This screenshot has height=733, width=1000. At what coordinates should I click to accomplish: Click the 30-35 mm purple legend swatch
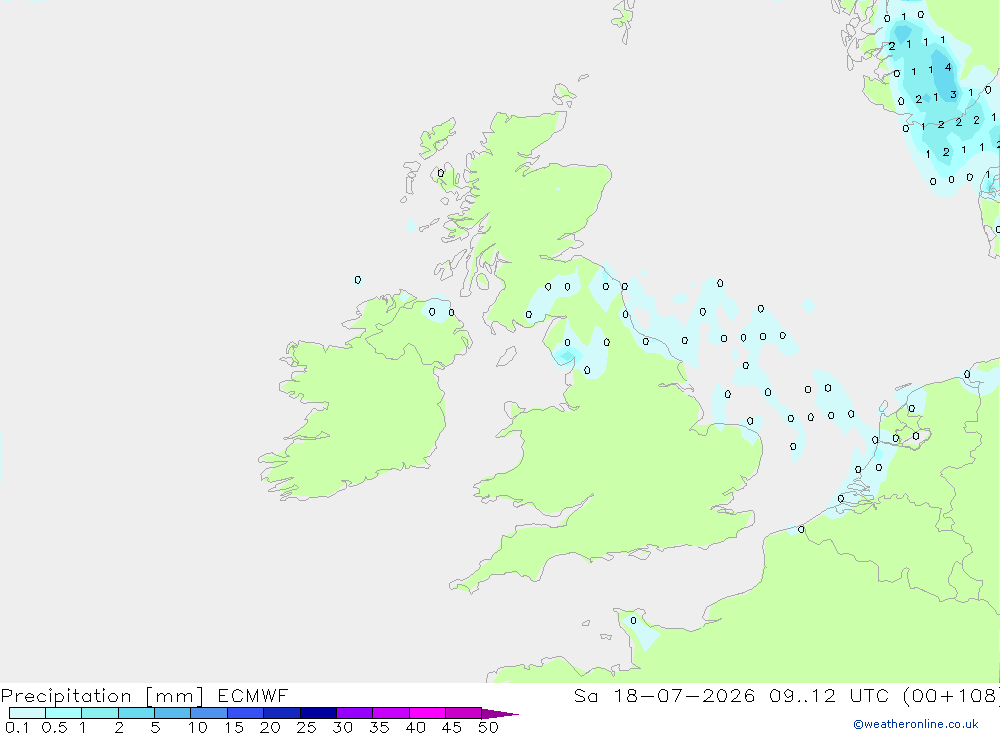pyautogui.click(x=354, y=713)
